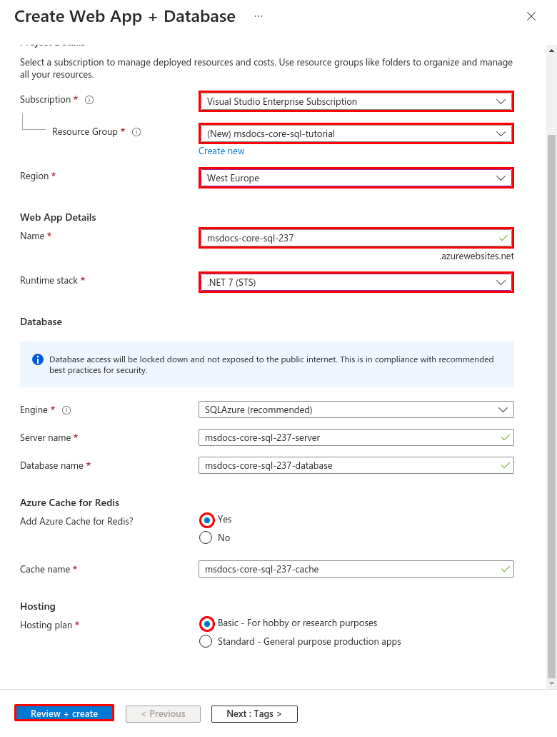Image resolution: width=557 pixels, height=737 pixels.
Task: Click the Review + create button
Action: [x=64, y=713]
